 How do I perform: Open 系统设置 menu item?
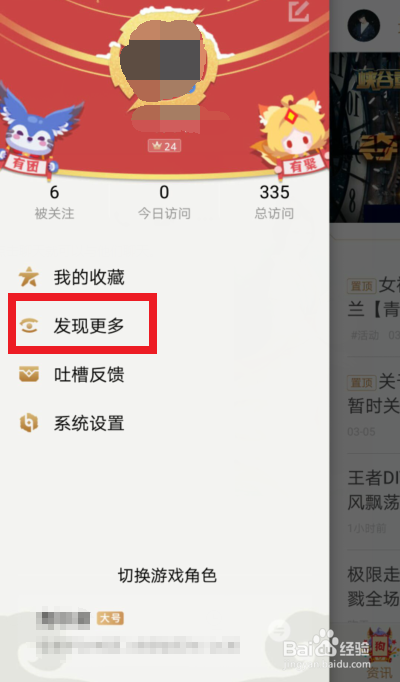click(89, 423)
